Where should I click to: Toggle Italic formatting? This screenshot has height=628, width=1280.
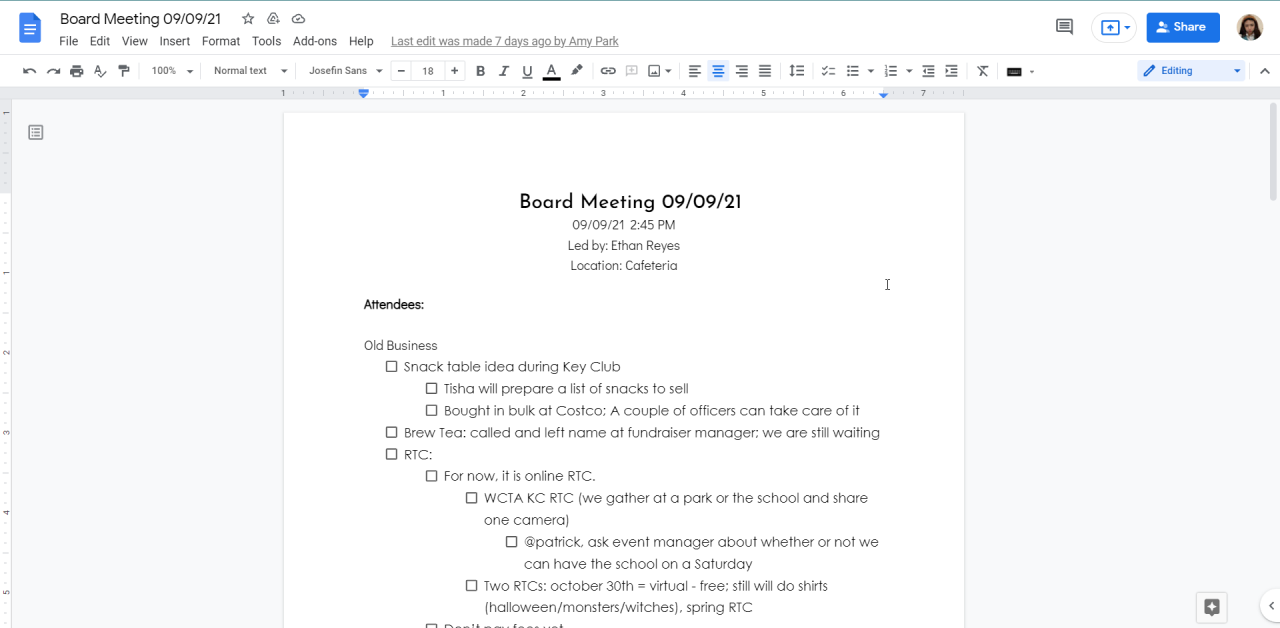pos(504,71)
